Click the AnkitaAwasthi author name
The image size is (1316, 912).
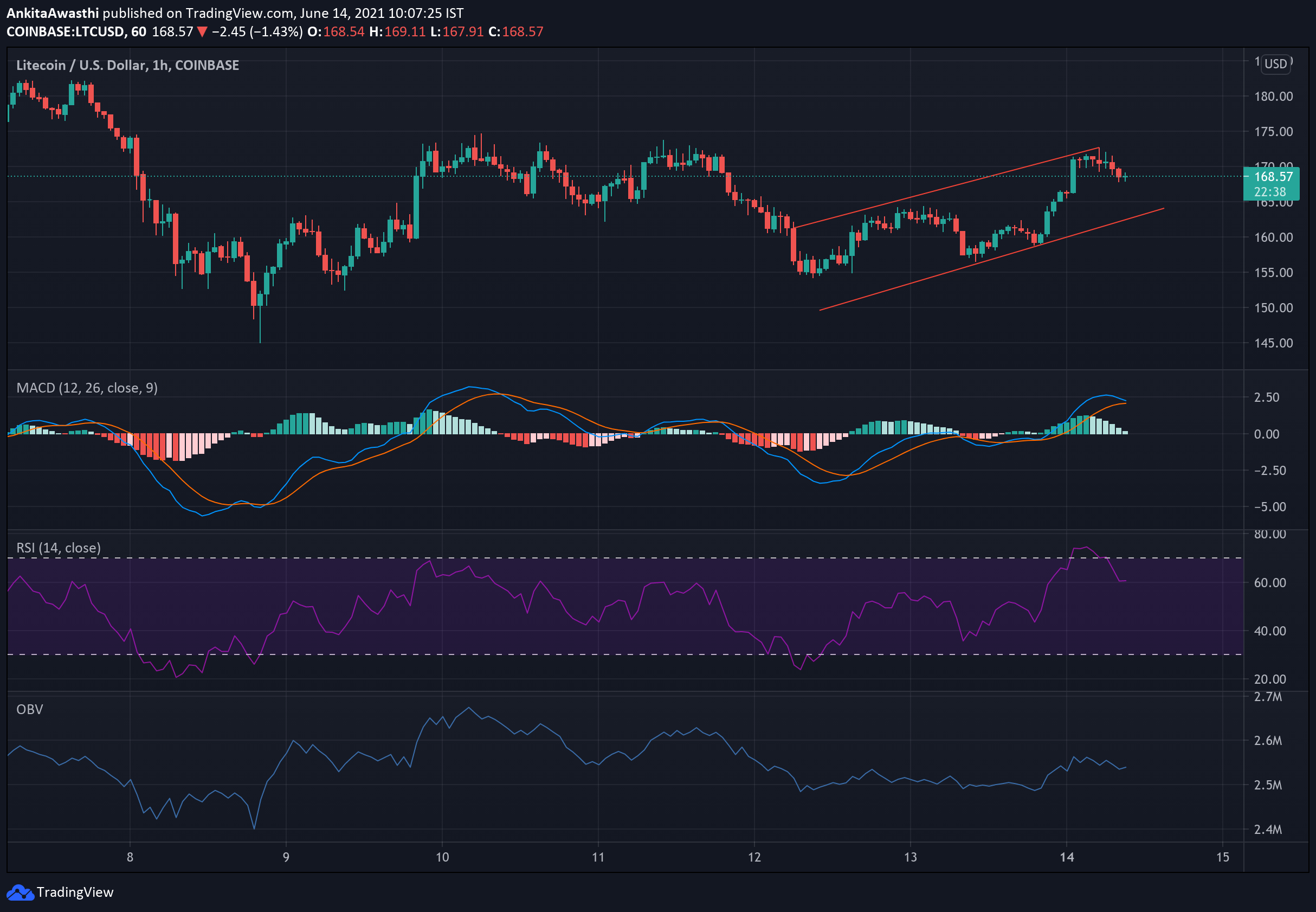(53, 12)
